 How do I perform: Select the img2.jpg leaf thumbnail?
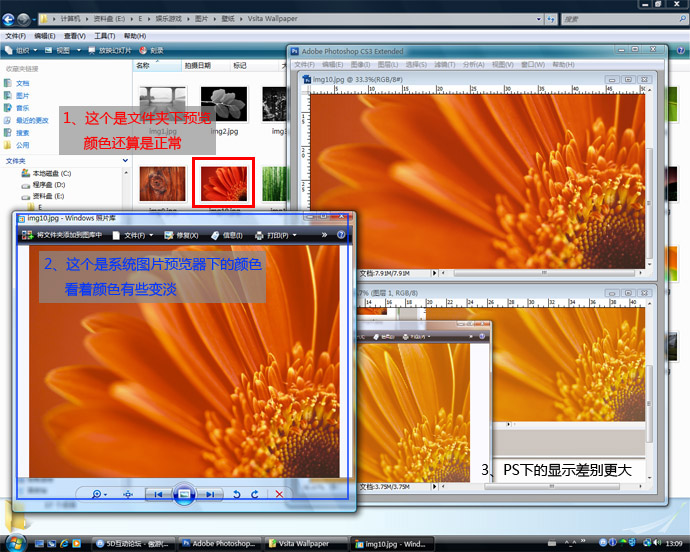(x=224, y=104)
